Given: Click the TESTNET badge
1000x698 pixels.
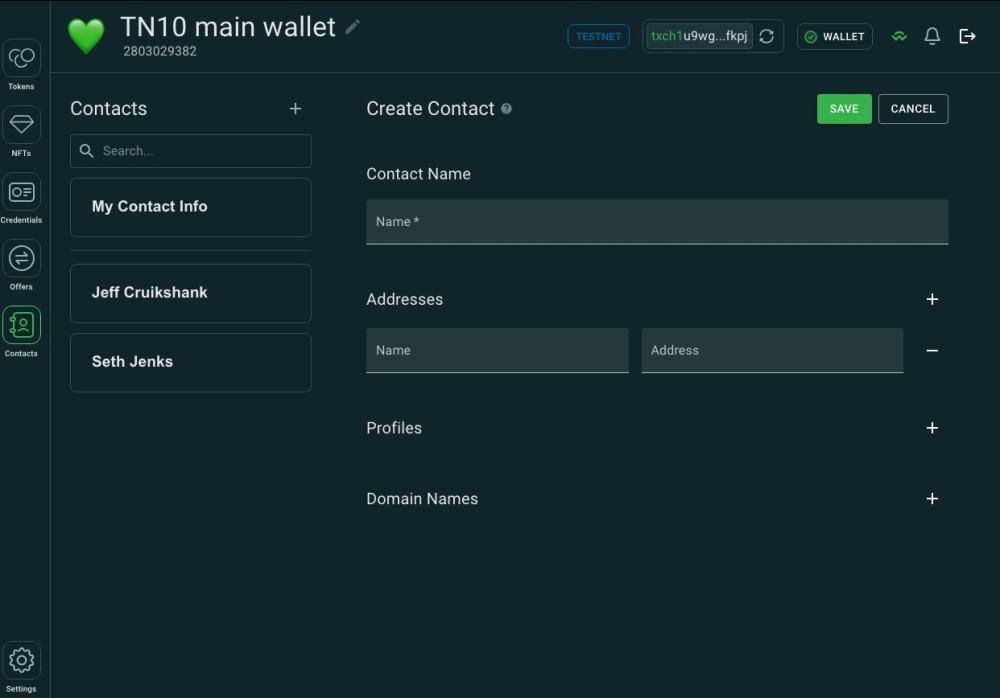Looking at the screenshot, I should point(598,36).
